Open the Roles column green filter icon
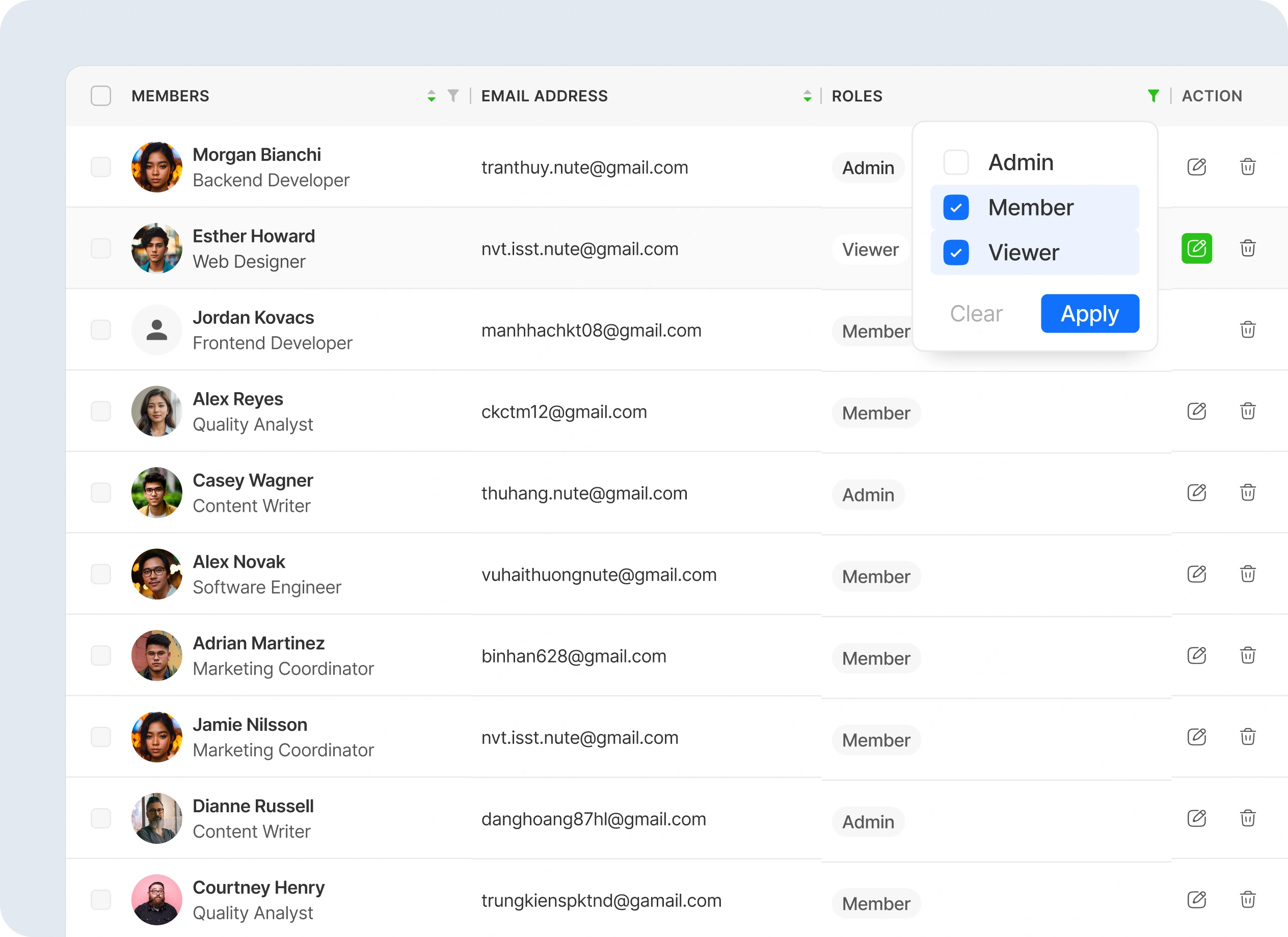1288x937 pixels. 1153,96
